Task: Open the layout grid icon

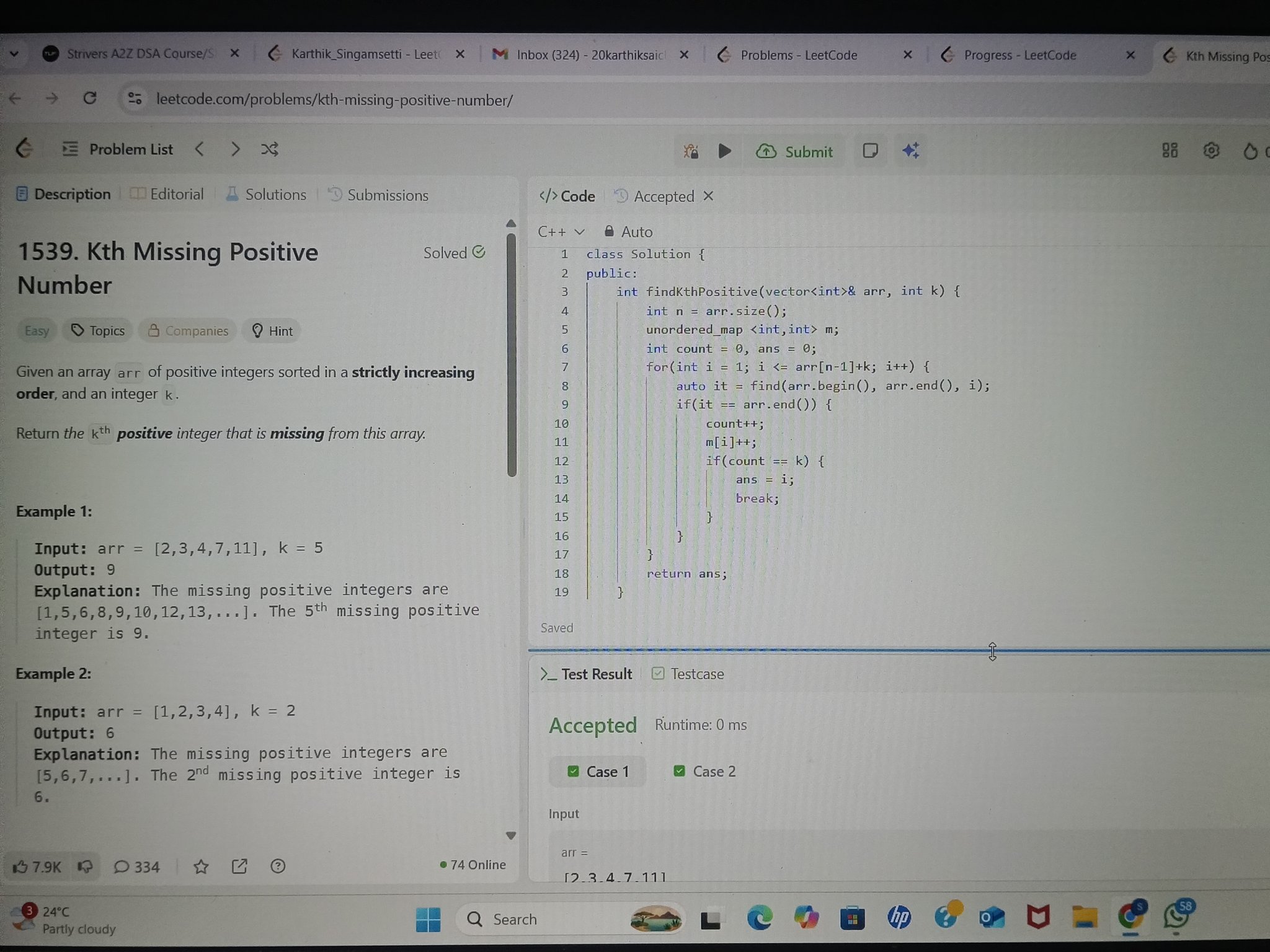Action: pos(1170,151)
